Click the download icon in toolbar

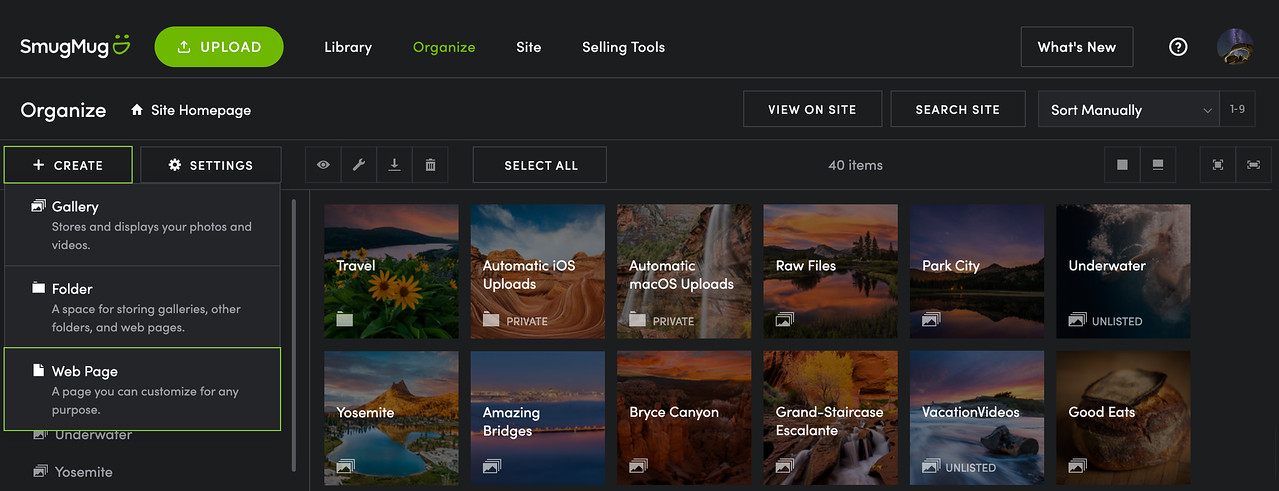(x=395, y=165)
